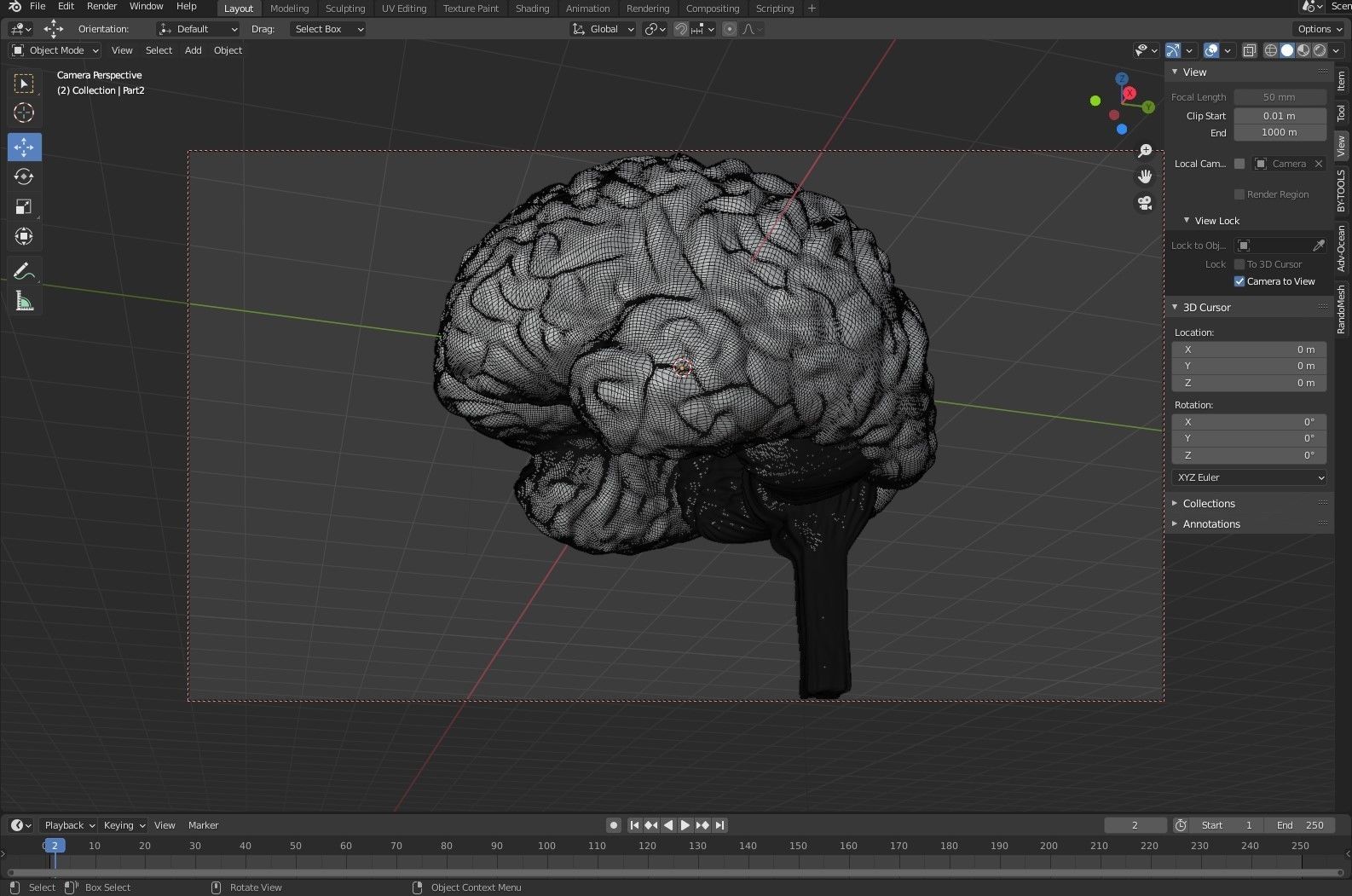Switch to material preview shading
The width and height of the screenshot is (1352, 896).
click(1303, 50)
